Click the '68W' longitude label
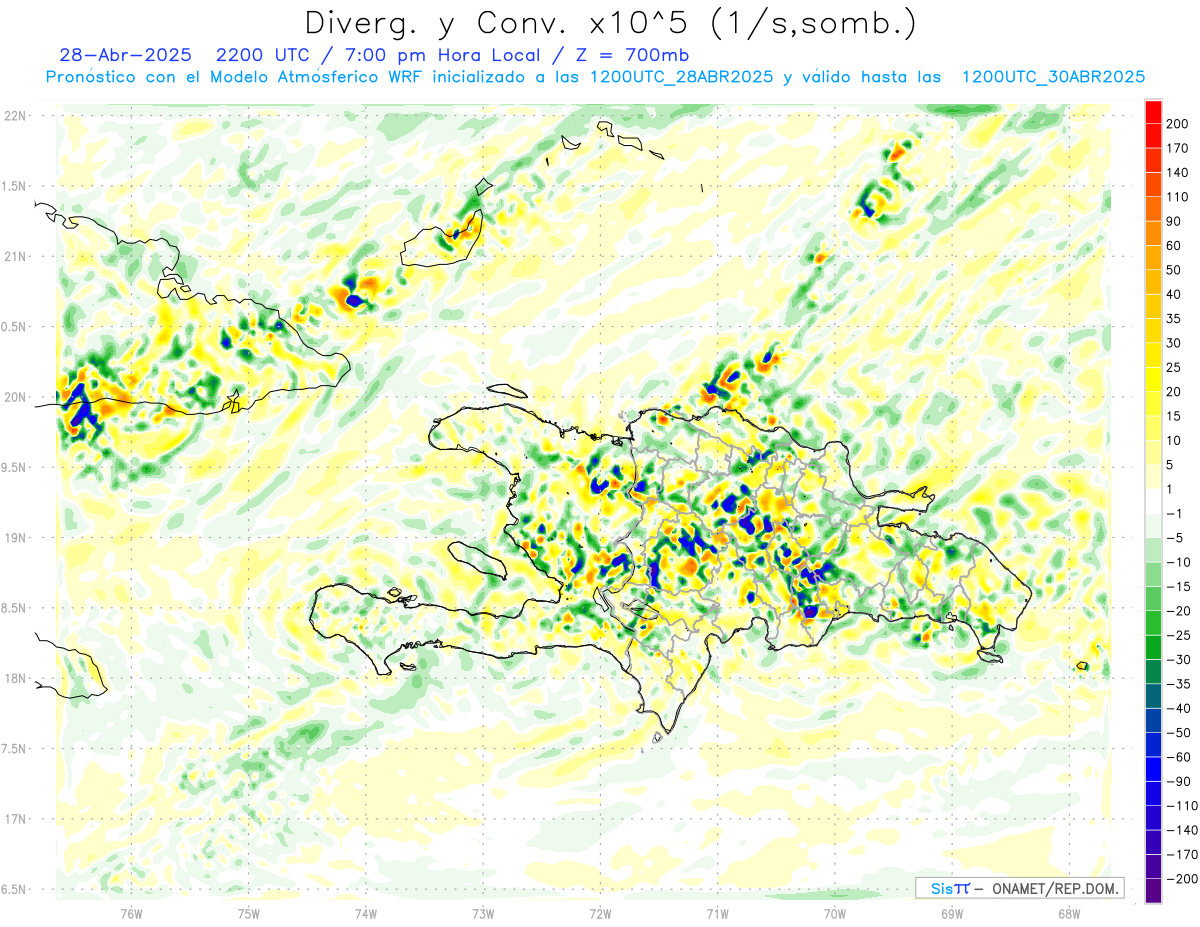The width and height of the screenshot is (1200, 927). [x=1069, y=913]
